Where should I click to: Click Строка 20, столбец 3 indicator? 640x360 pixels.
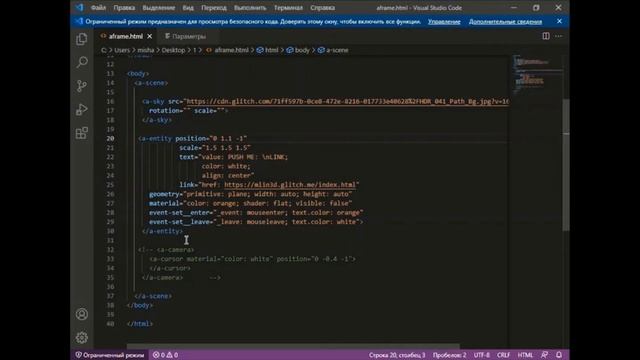[397, 355]
